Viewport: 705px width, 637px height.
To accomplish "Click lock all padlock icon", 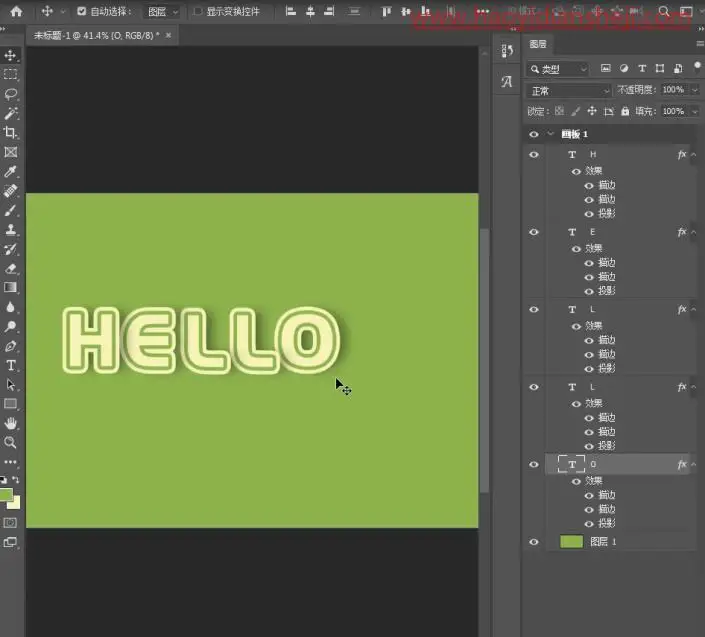I will [625, 111].
